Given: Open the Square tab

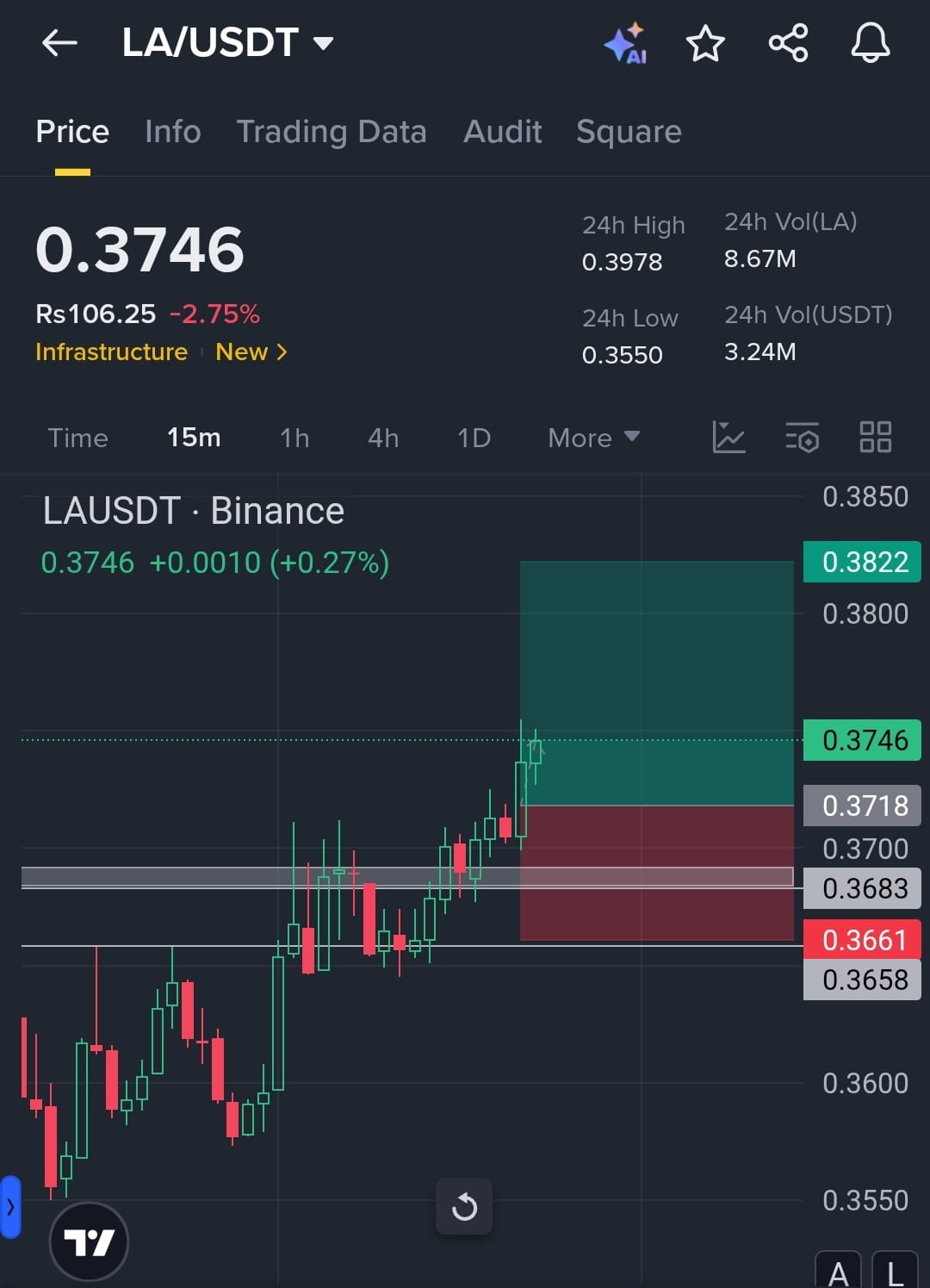Looking at the screenshot, I should 629,132.
